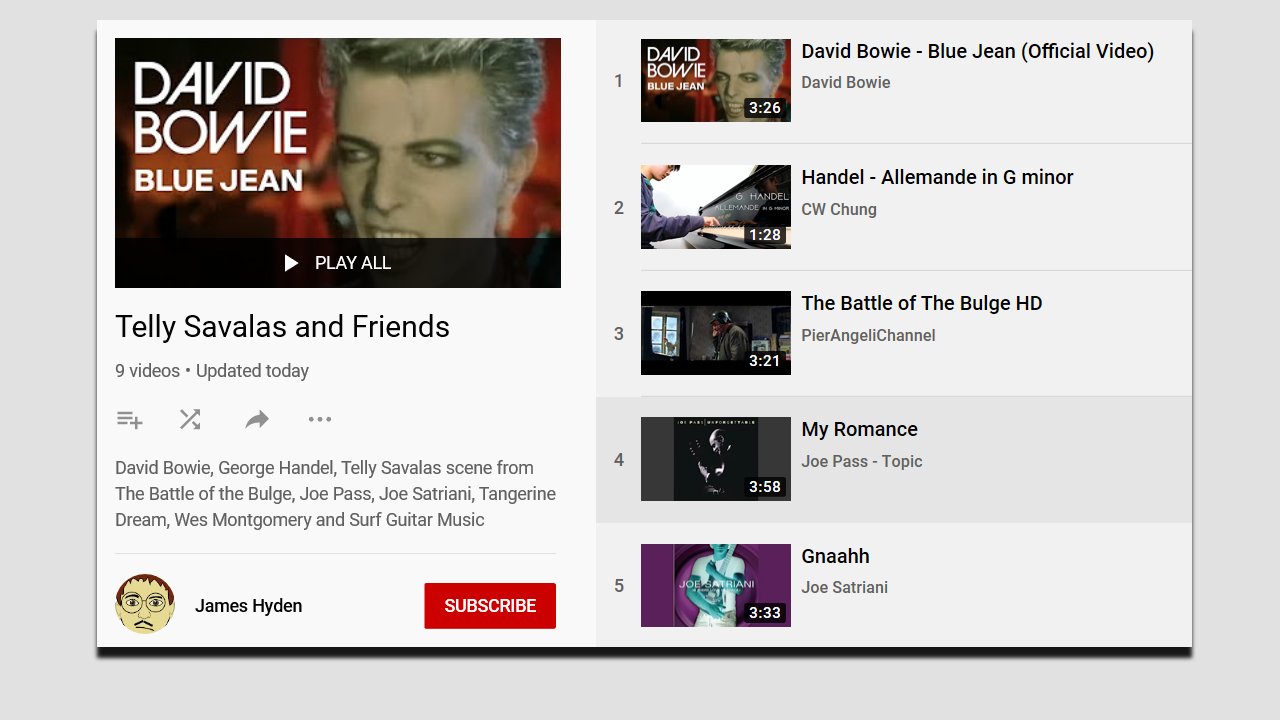The height and width of the screenshot is (720, 1280).
Task: Visit the PierAngeliChannel link
Action: [x=869, y=335]
